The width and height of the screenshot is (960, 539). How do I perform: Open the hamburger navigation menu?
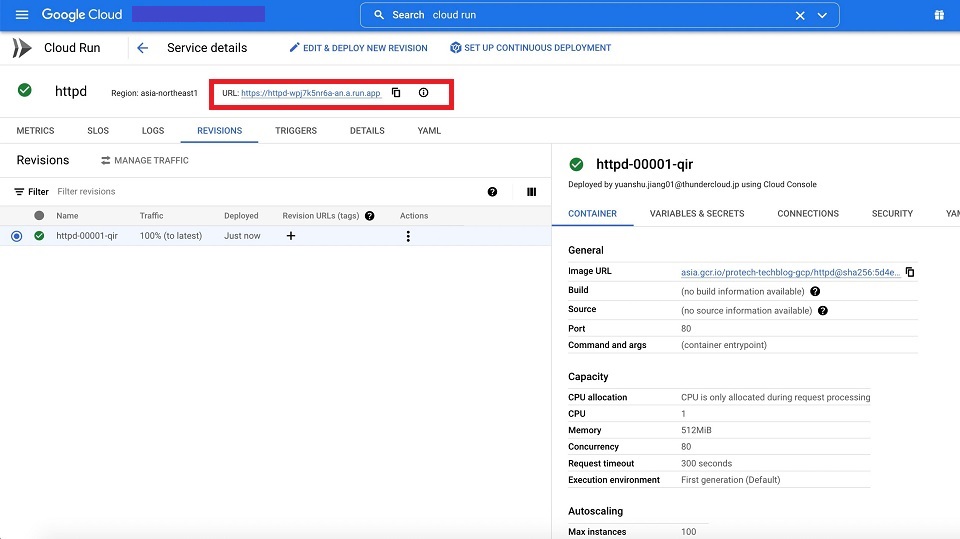[x=22, y=15]
